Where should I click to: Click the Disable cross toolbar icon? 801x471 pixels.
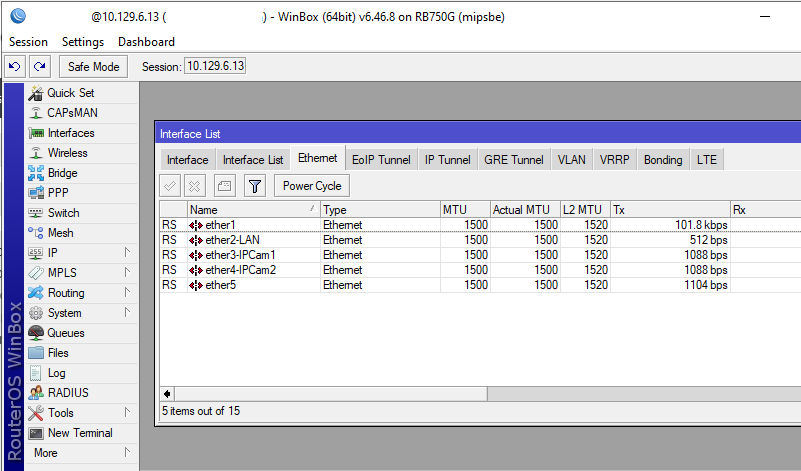pyautogui.click(x=195, y=186)
